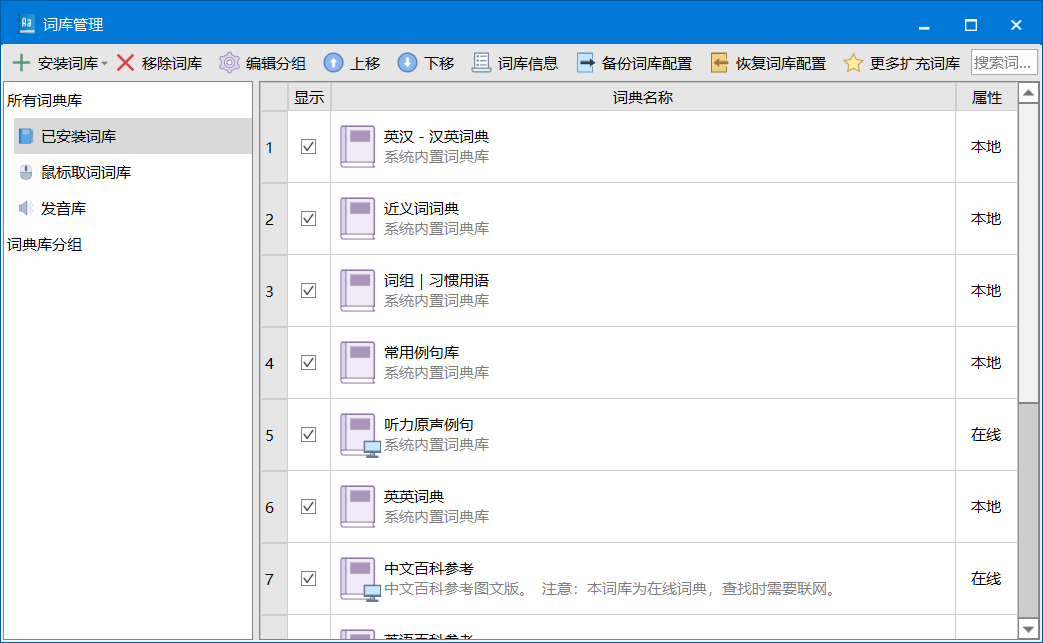Open 更多扩充词库 via the star icon

pos(853,63)
